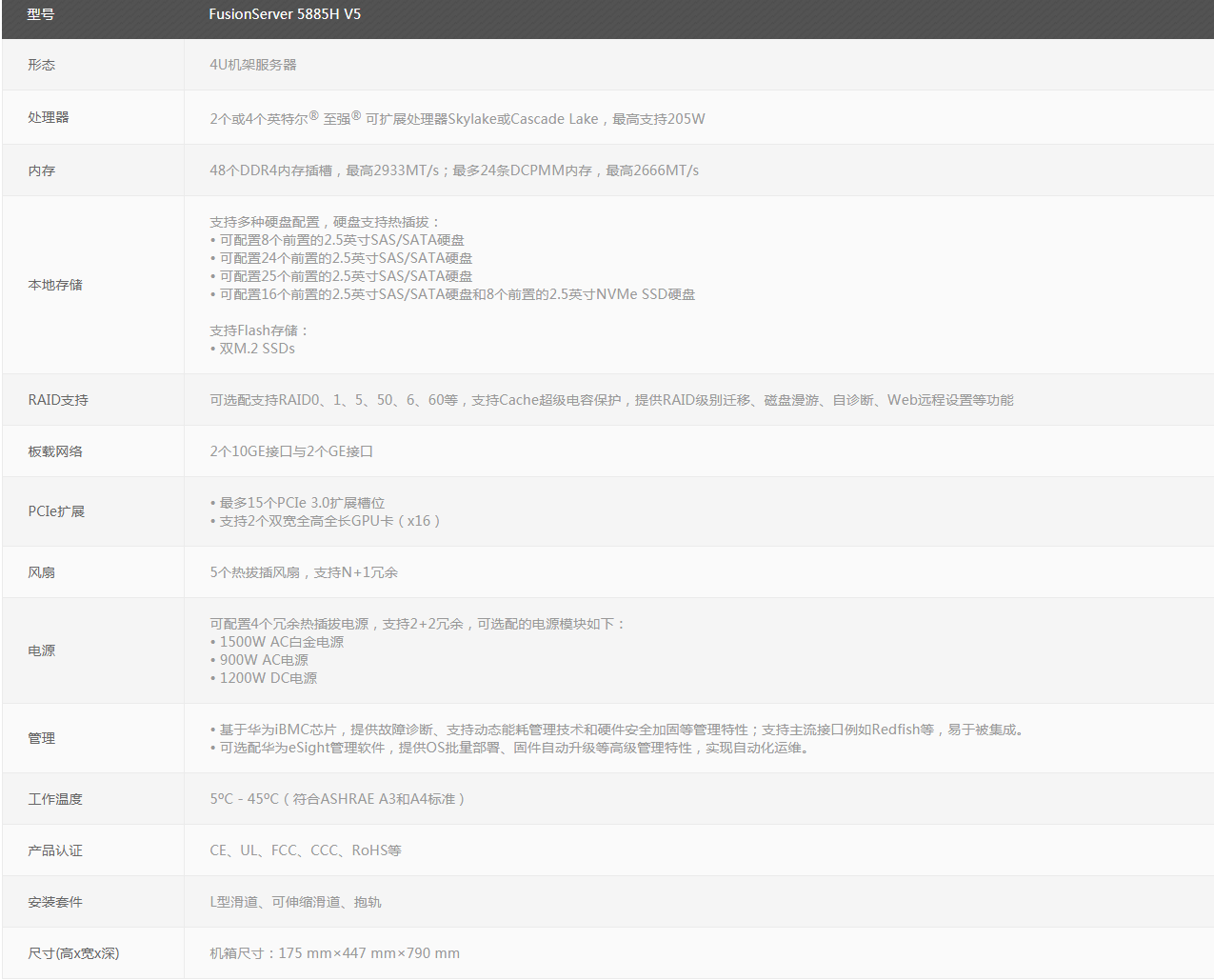Select the 支持Flash存储 heading line
The height and width of the screenshot is (980, 1214).
pos(260,330)
